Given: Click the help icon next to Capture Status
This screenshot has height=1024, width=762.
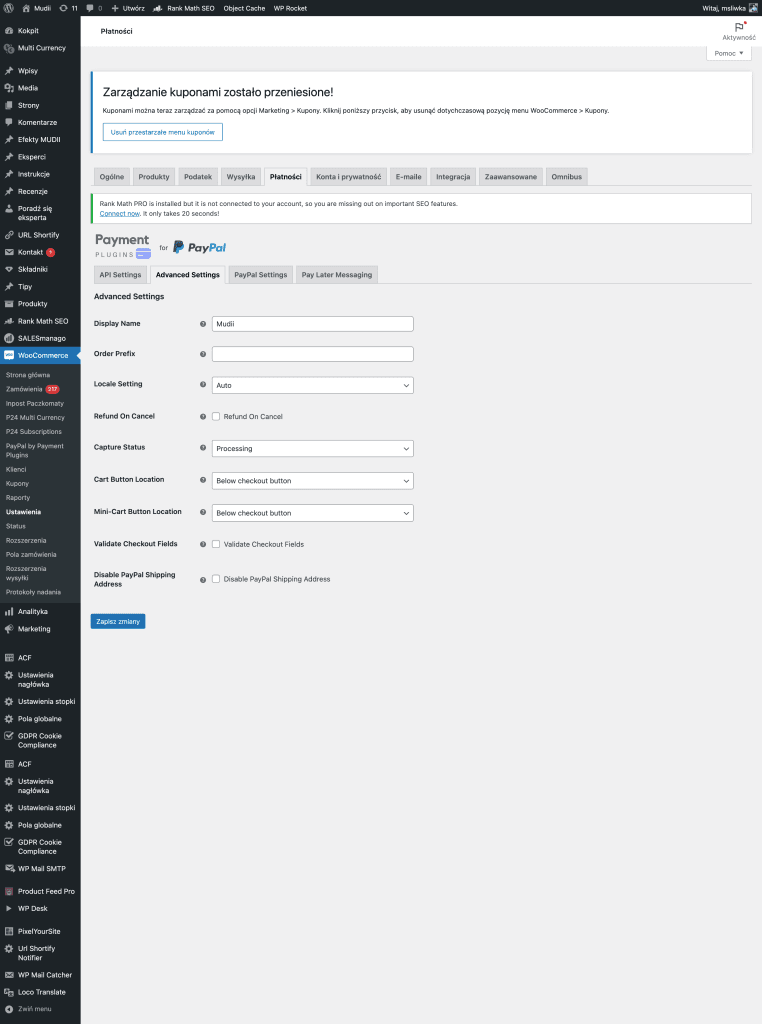Looking at the screenshot, I should click(203, 448).
